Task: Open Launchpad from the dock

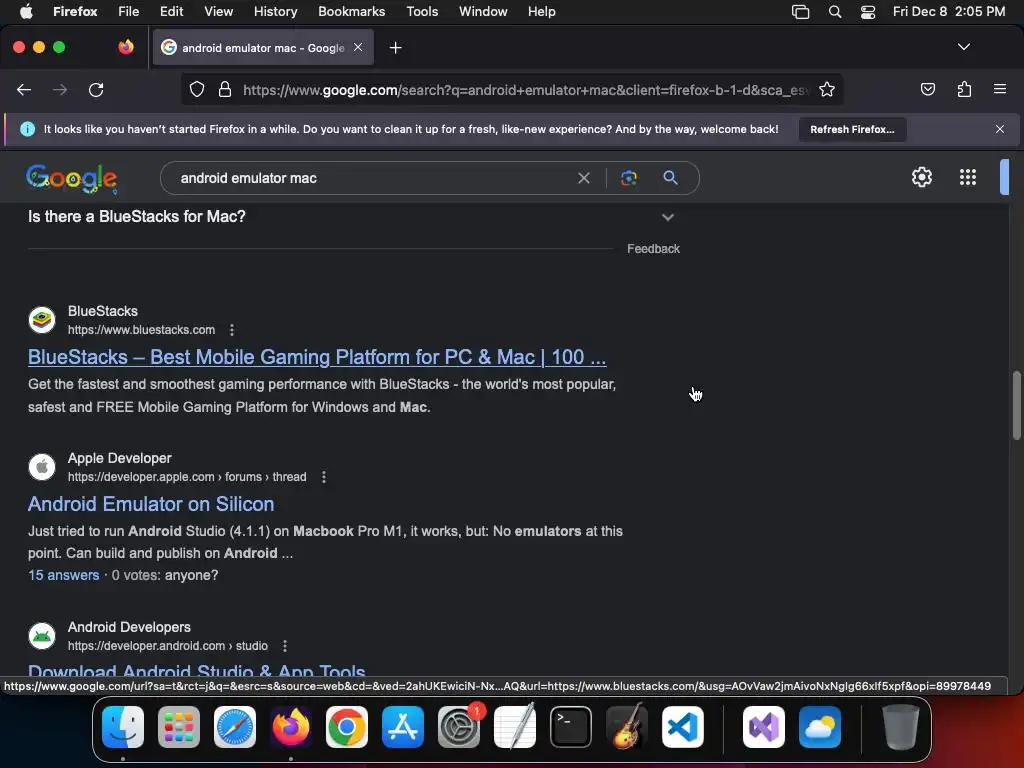Action: point(179,727)
